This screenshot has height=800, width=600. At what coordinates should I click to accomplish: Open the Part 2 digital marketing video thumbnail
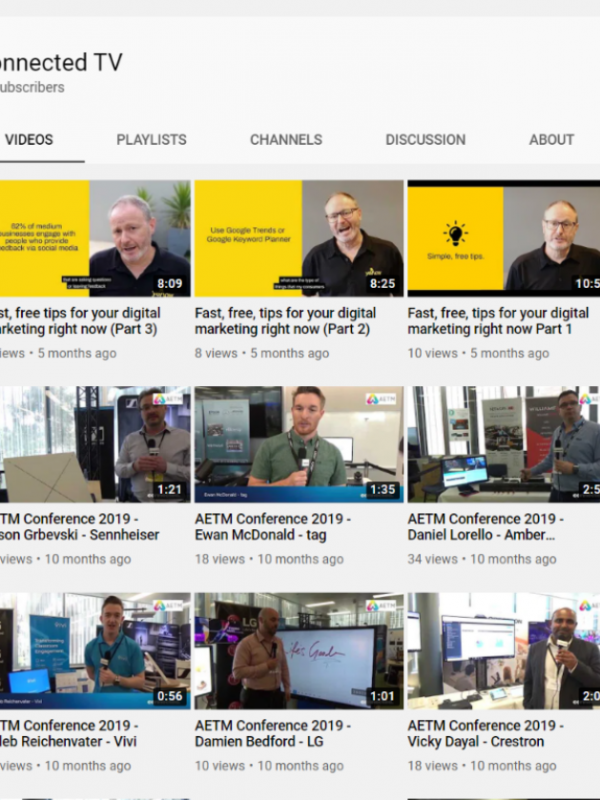click(x=299, y=238)
